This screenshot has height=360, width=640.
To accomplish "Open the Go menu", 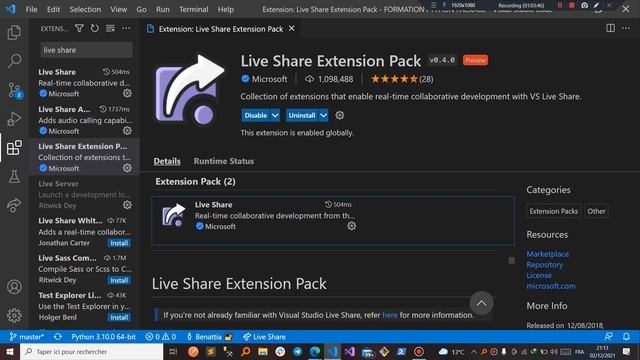I will point(141,9).
